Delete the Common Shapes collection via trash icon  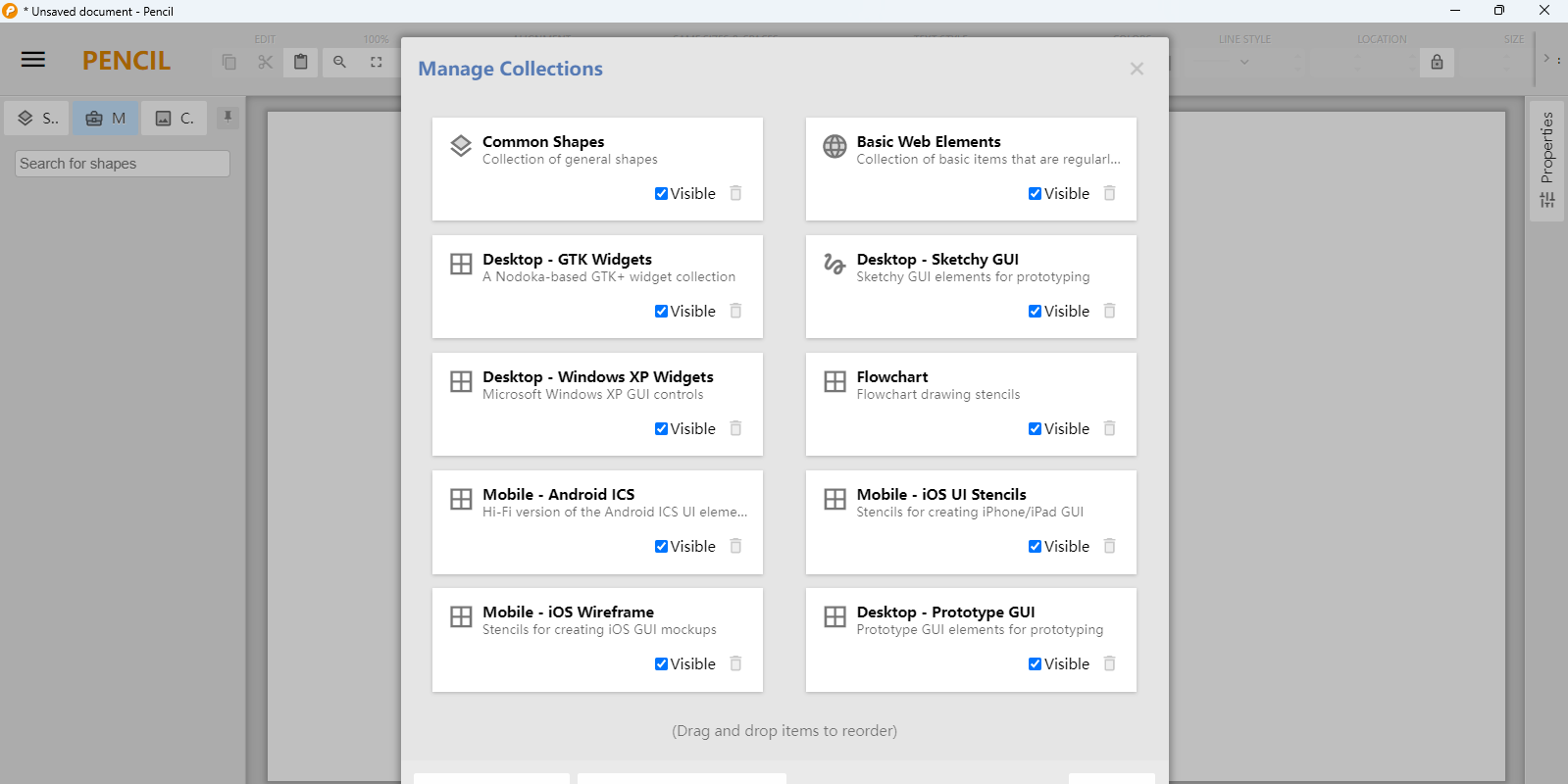tap(735, 193)
